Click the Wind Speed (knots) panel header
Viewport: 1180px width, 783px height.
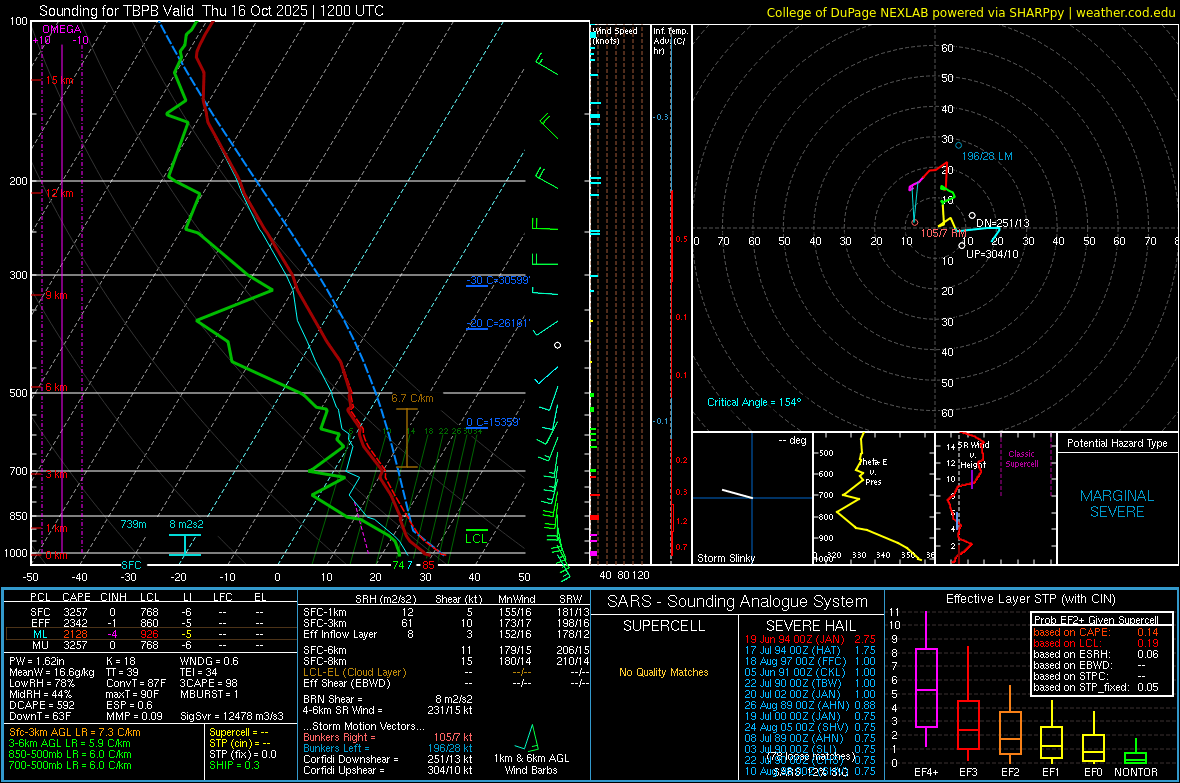tap(615, 35)
